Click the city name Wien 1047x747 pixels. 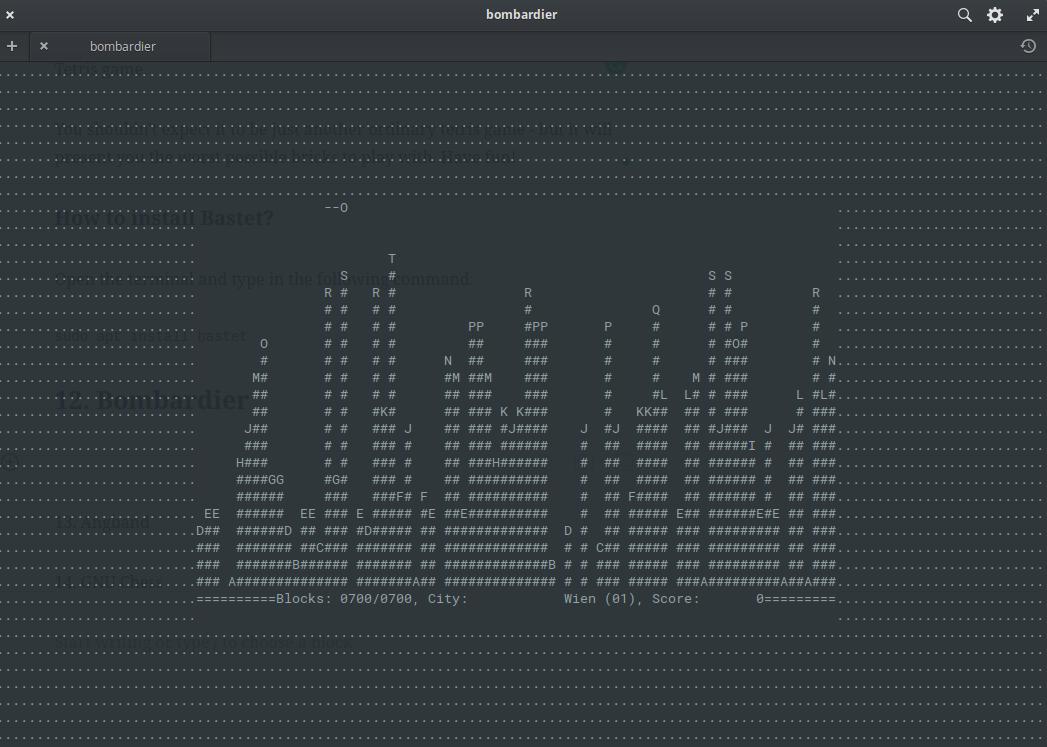point(580,599)
